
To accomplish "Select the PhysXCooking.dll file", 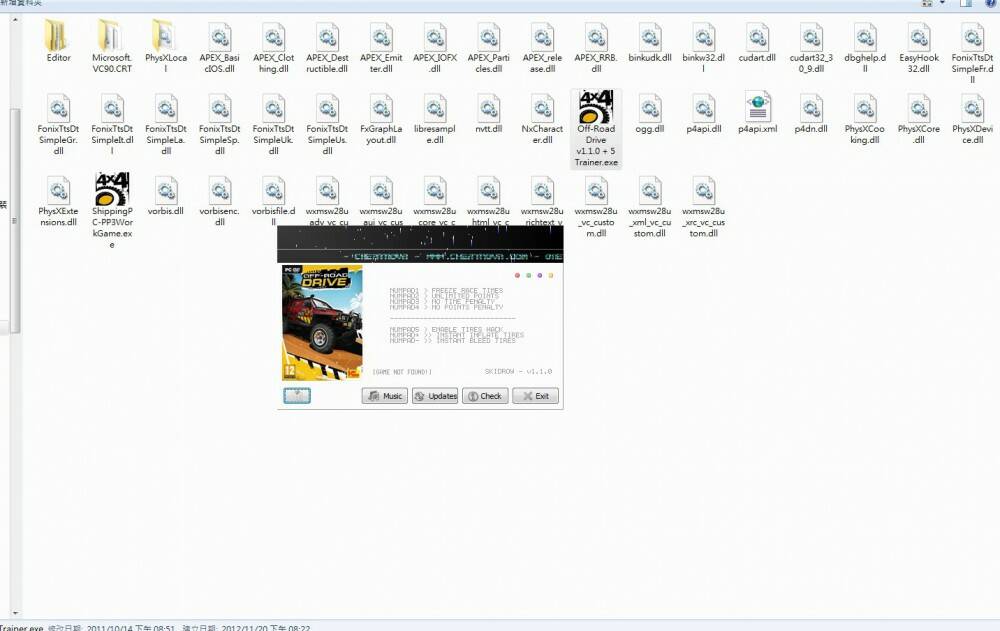I will pyautogui.click(x=865, y=117).
